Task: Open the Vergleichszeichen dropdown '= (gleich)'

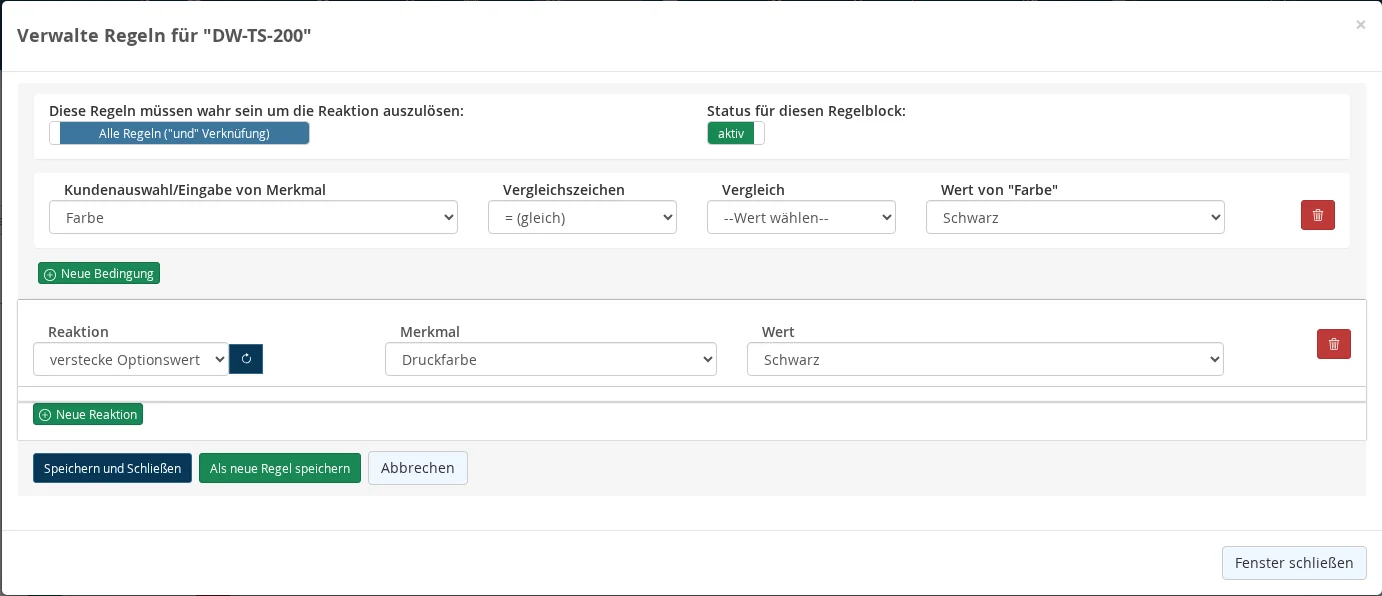Action: [x=582, y=217]
